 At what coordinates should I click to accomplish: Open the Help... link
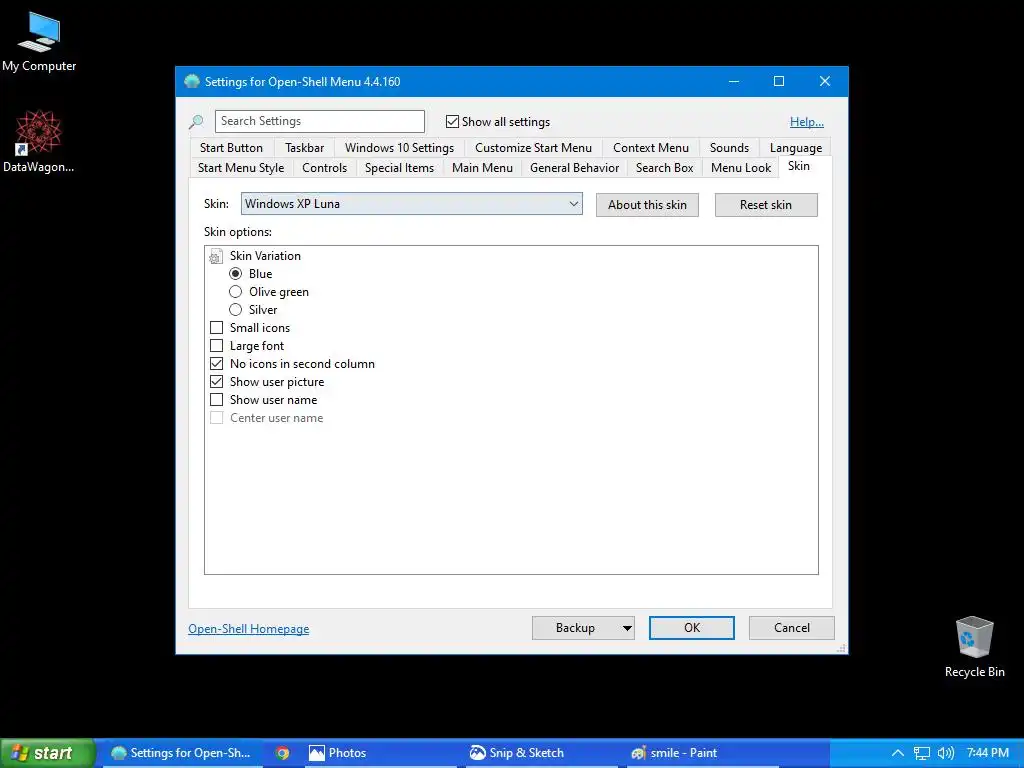807,122
